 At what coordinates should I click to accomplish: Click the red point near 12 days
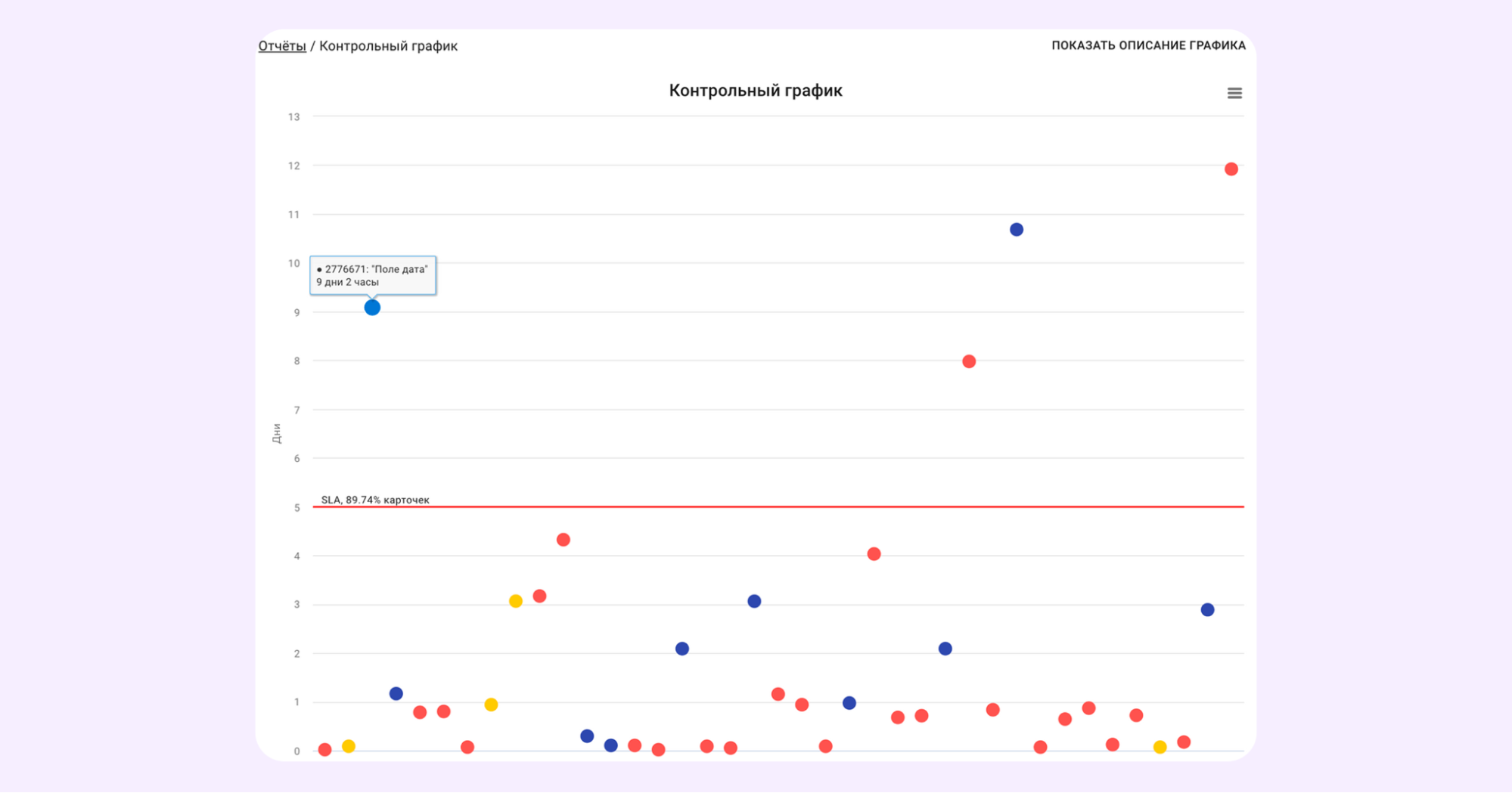click(1231, 169)
